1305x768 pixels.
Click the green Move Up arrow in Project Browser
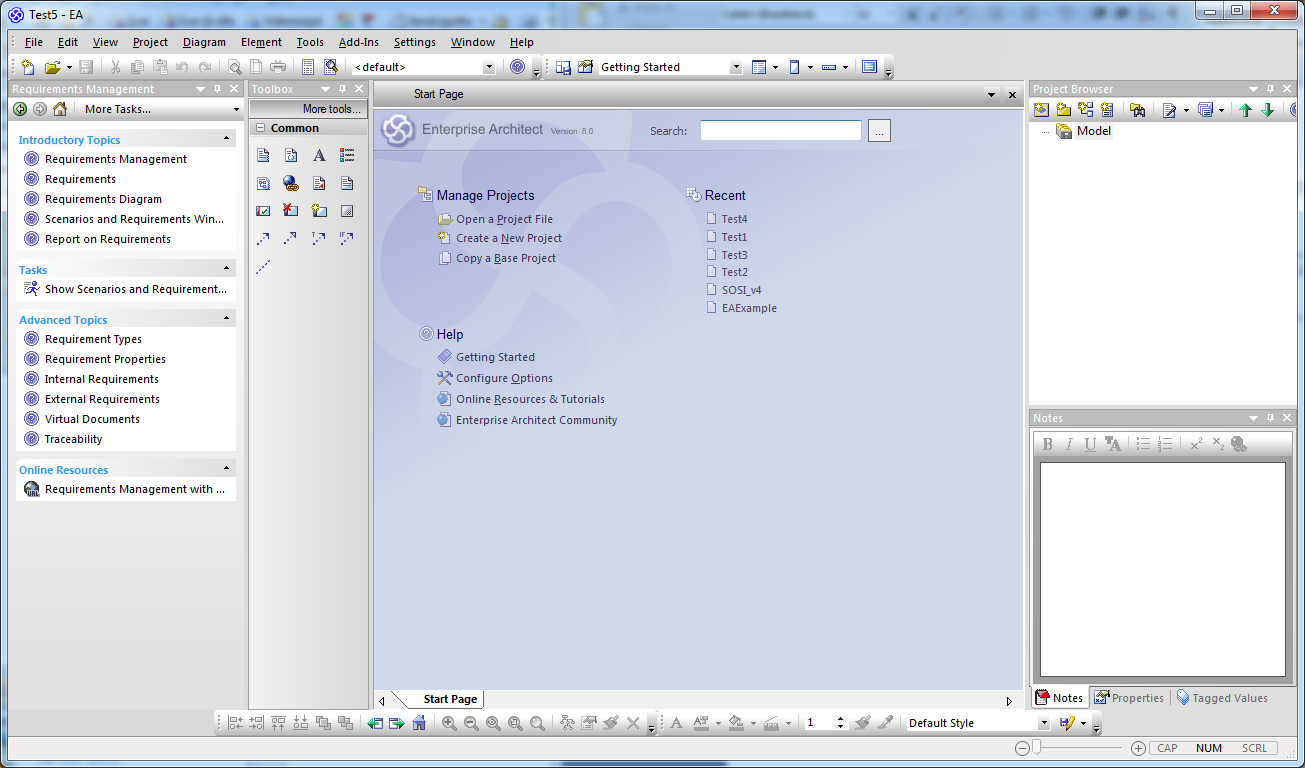(x=1245, y=109)
